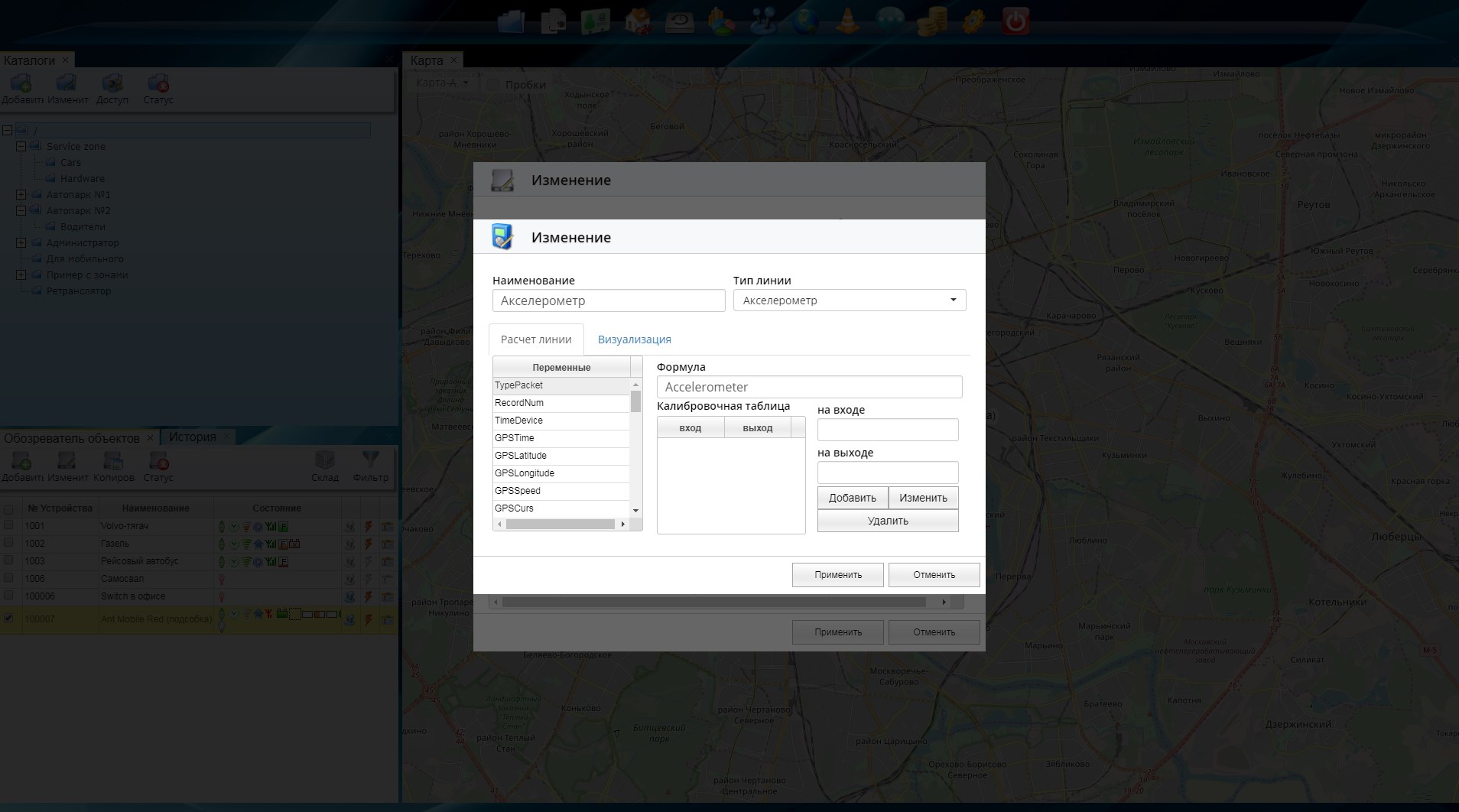Click the orange gear settings icon
This screenshot has height=812, width=1459.
(973, 21)
